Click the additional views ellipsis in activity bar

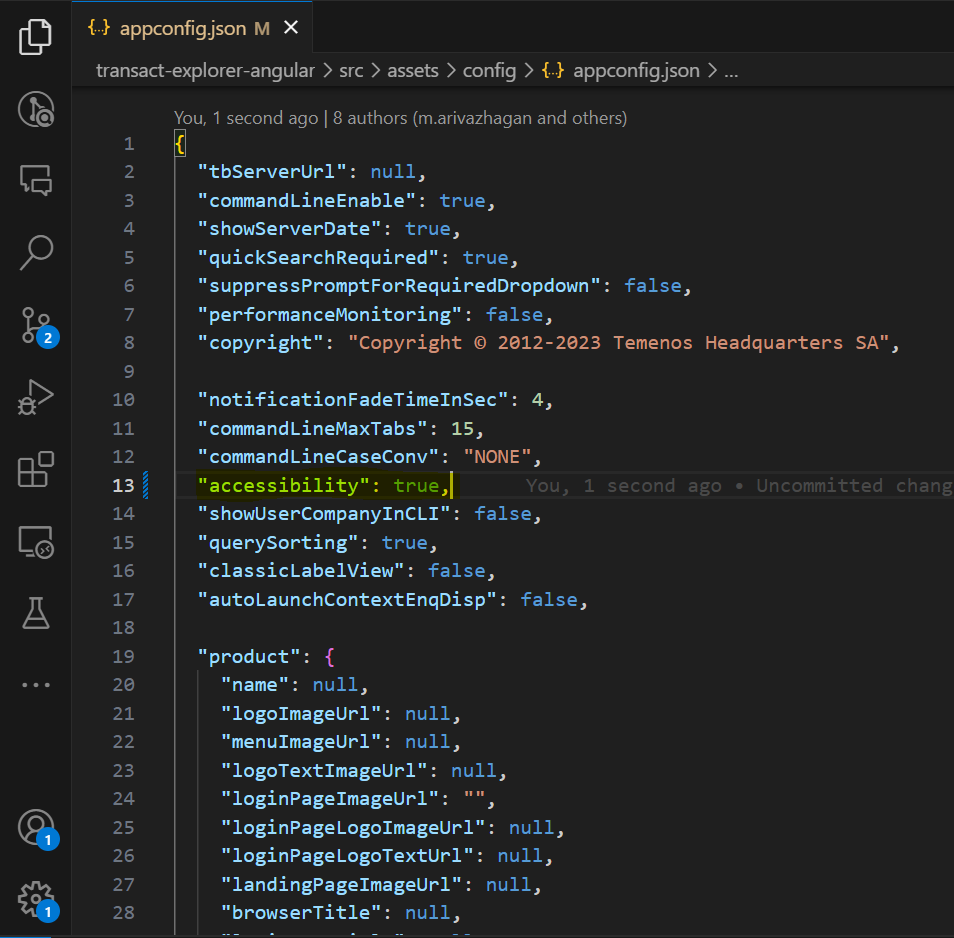(36, 684)
